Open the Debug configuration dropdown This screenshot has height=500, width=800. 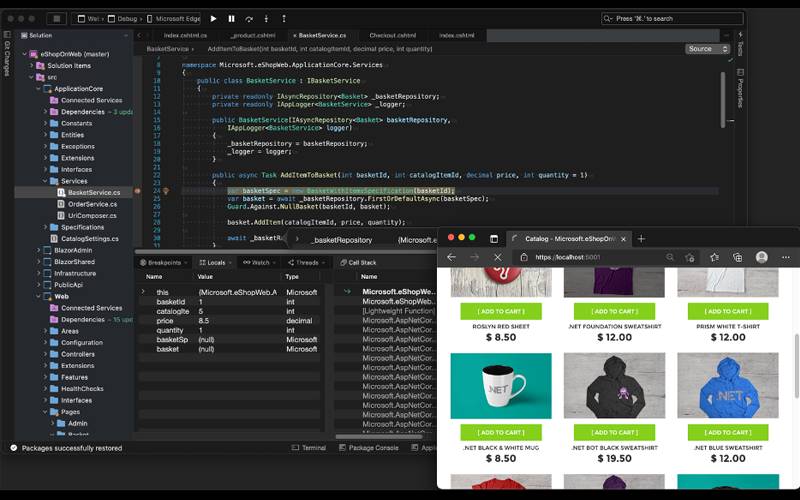point(122,18)
